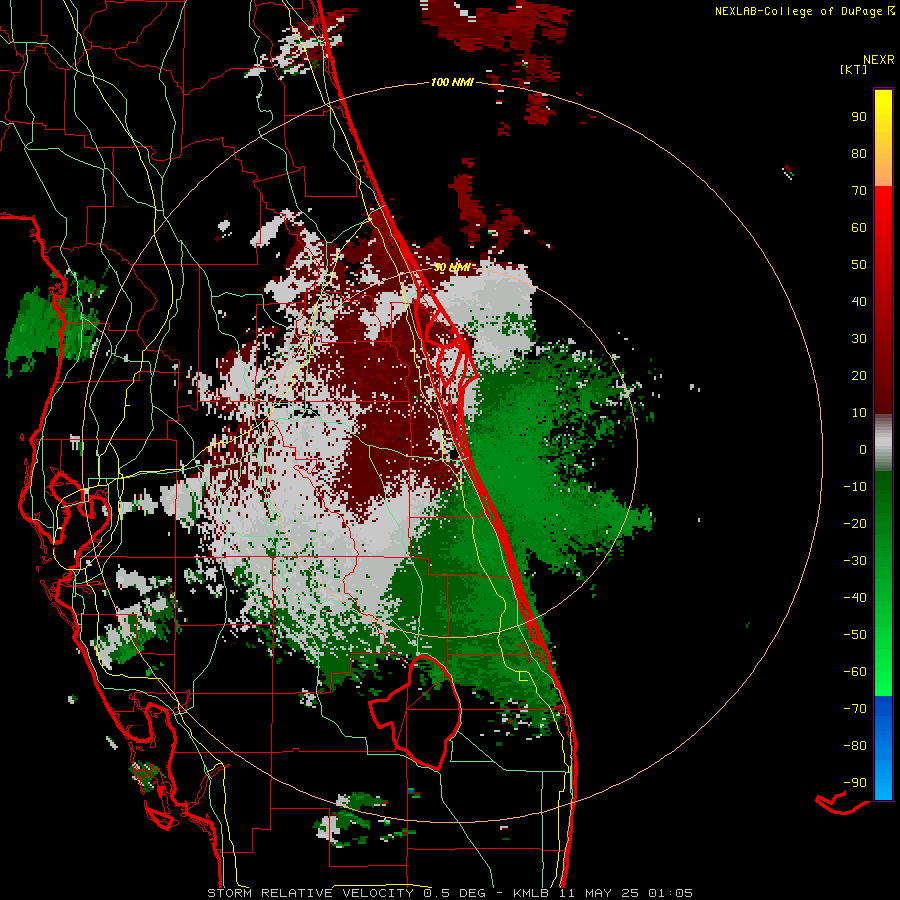This screenshot has width=900, height=900.
Task: Select the -80 value on the velocity scale
Action: click(x=855, y=746)
